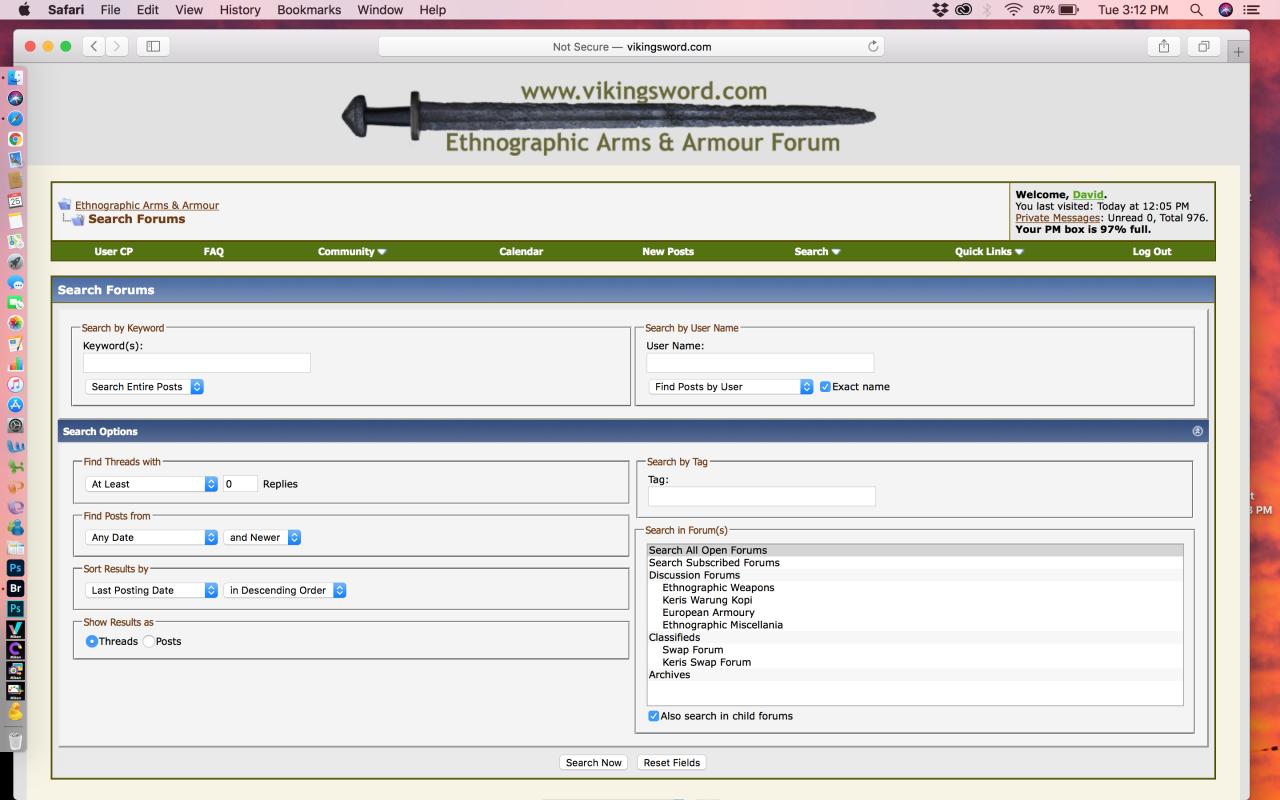The height and width of the screenshot is (800, 1280).
Task: Open the and Newer dropdown
Action: tap(262, 537)
